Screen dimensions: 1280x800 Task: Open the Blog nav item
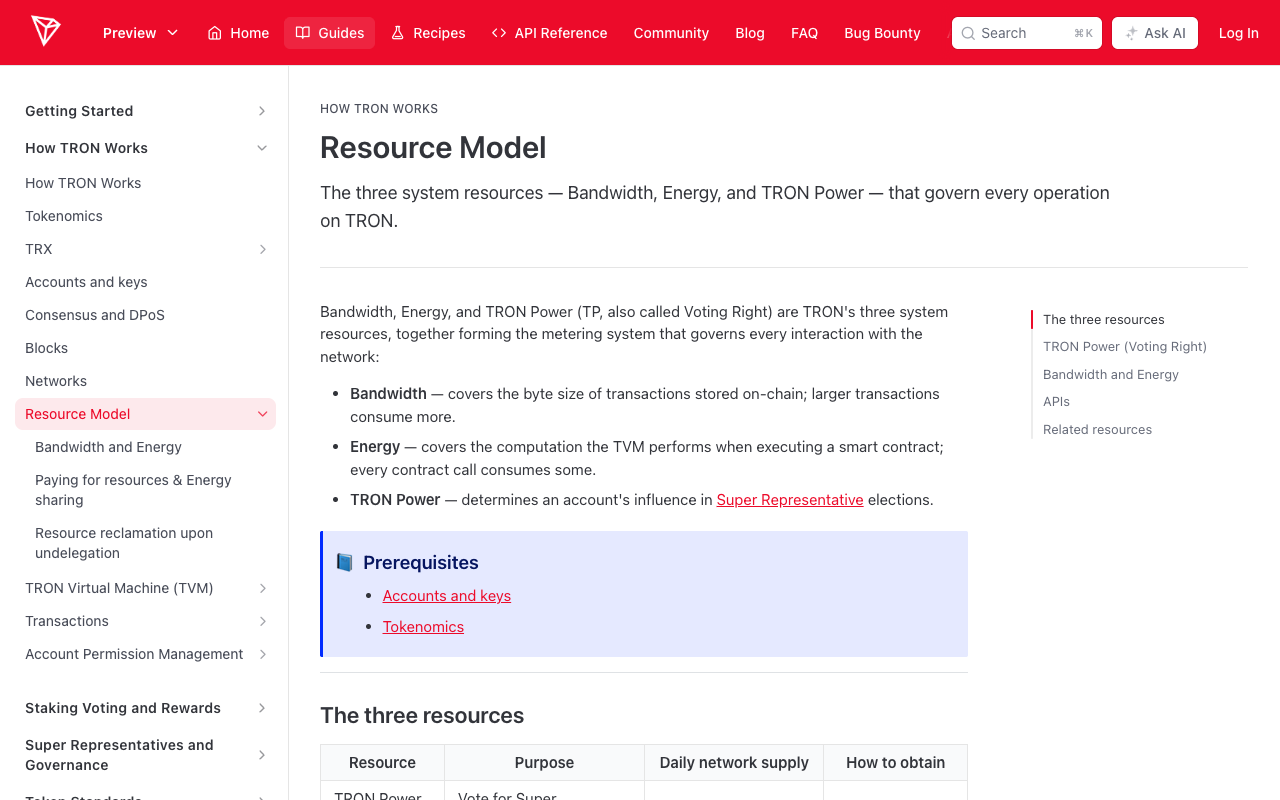point(750,33)
